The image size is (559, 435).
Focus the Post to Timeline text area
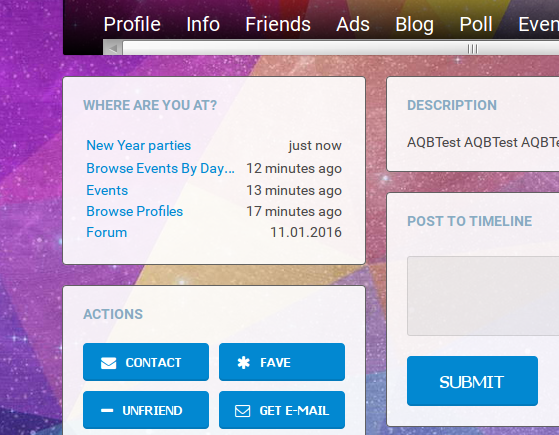(483, 296)
